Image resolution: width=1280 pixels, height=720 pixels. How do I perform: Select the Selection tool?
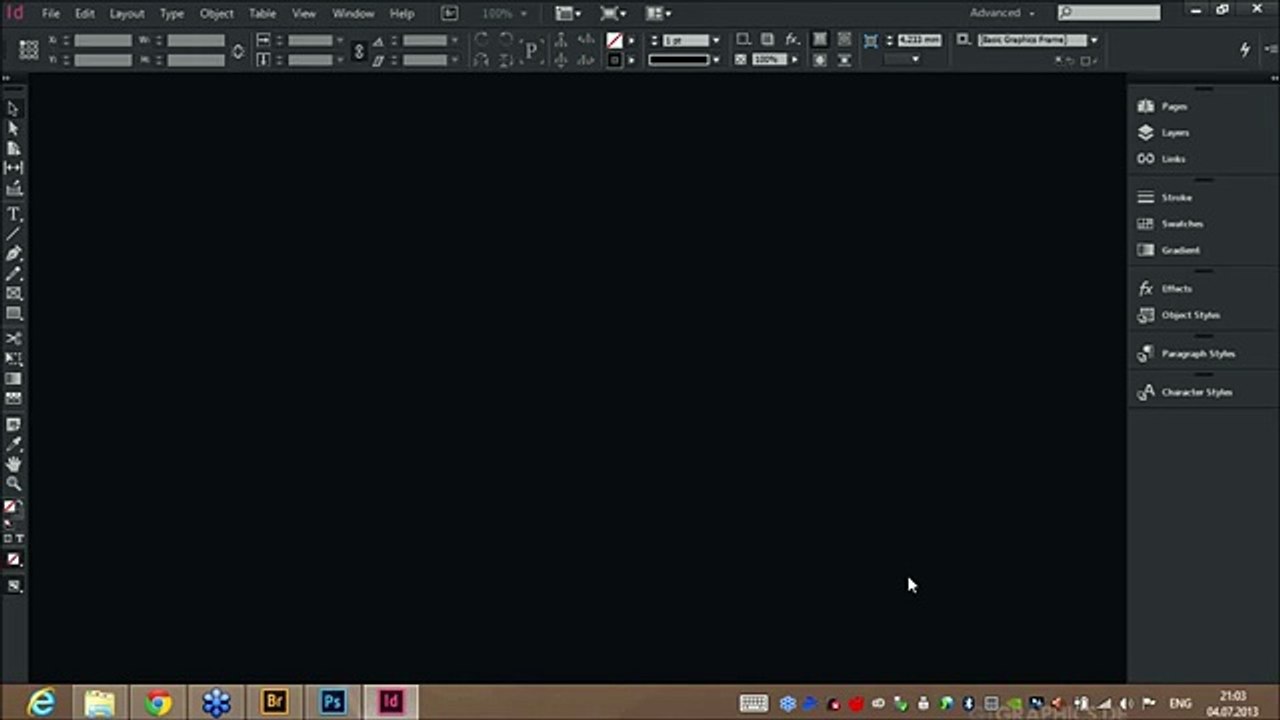tap(13, 109)
